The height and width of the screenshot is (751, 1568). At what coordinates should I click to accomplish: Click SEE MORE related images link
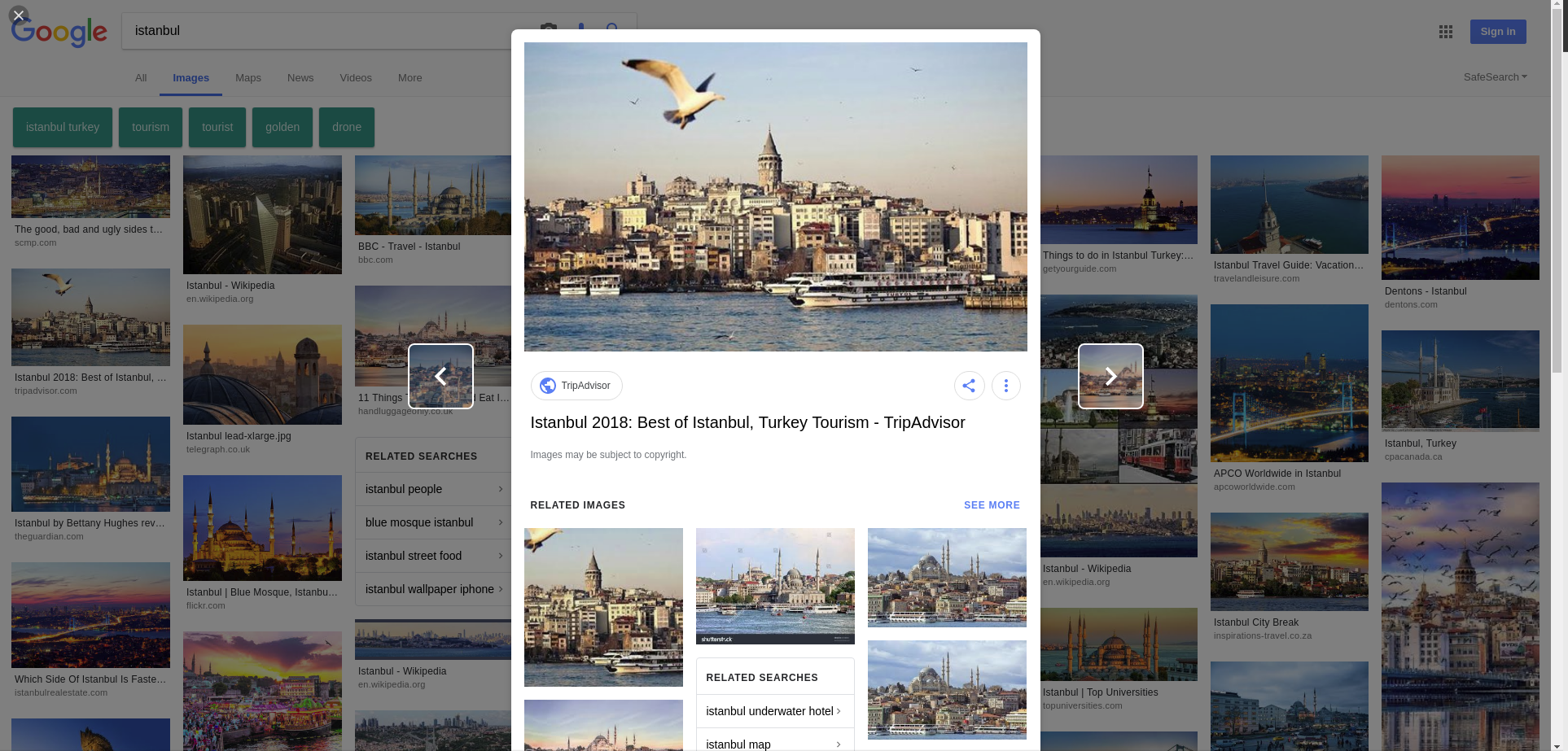tap(992, 505)
